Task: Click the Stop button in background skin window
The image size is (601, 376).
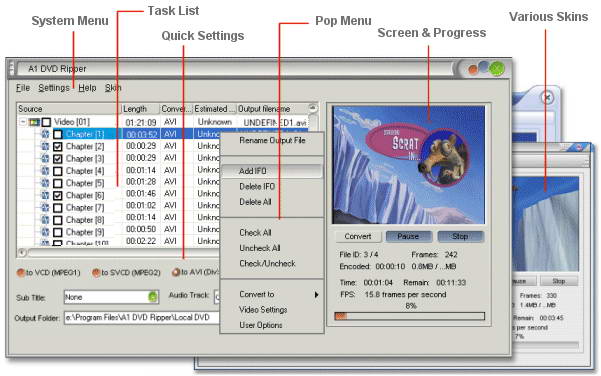Action: click(x=558, y=281)
